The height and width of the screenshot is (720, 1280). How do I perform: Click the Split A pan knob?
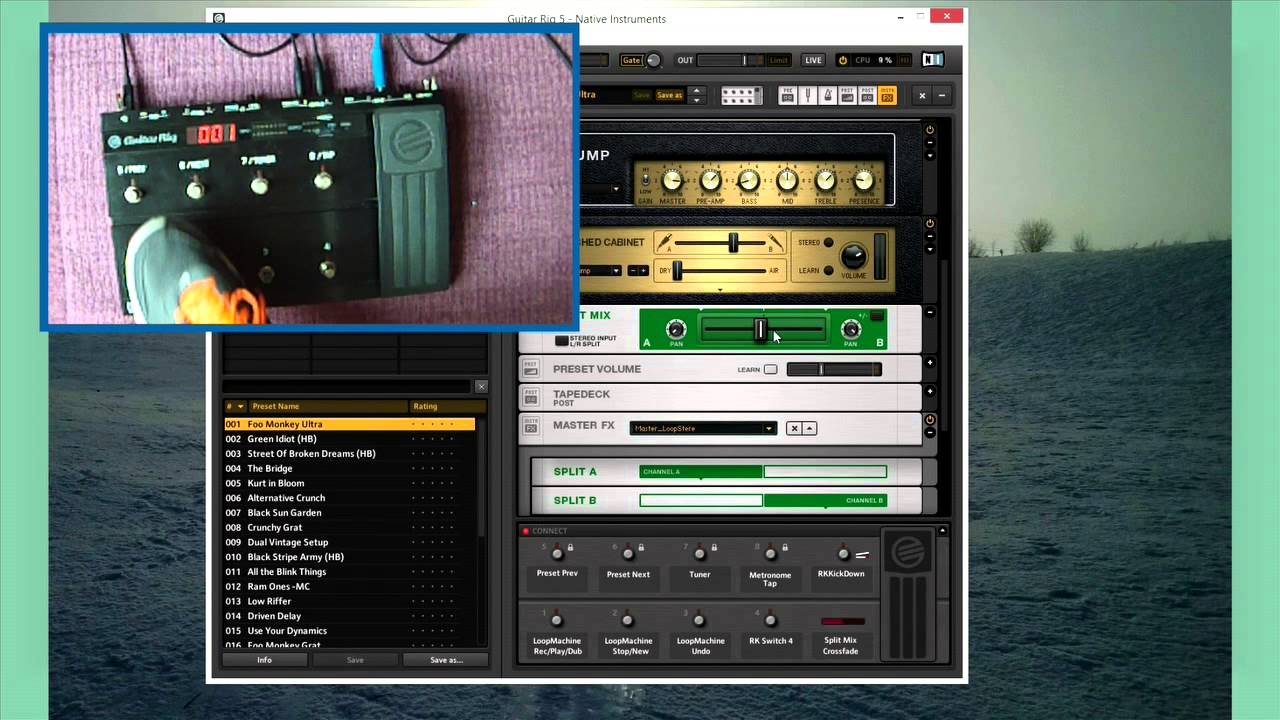676,330
